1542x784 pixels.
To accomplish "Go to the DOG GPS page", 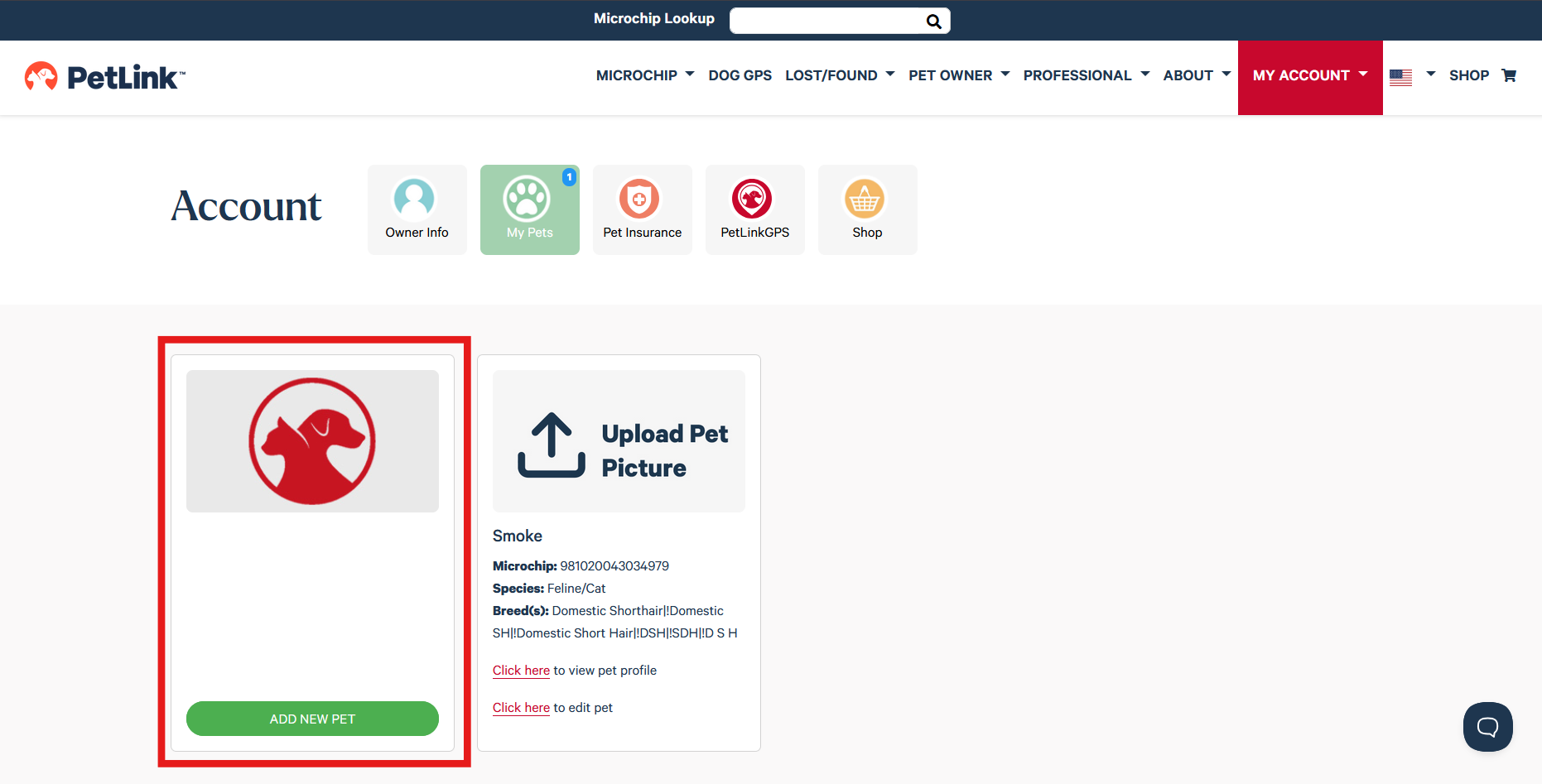I will [x=740, y=75].
